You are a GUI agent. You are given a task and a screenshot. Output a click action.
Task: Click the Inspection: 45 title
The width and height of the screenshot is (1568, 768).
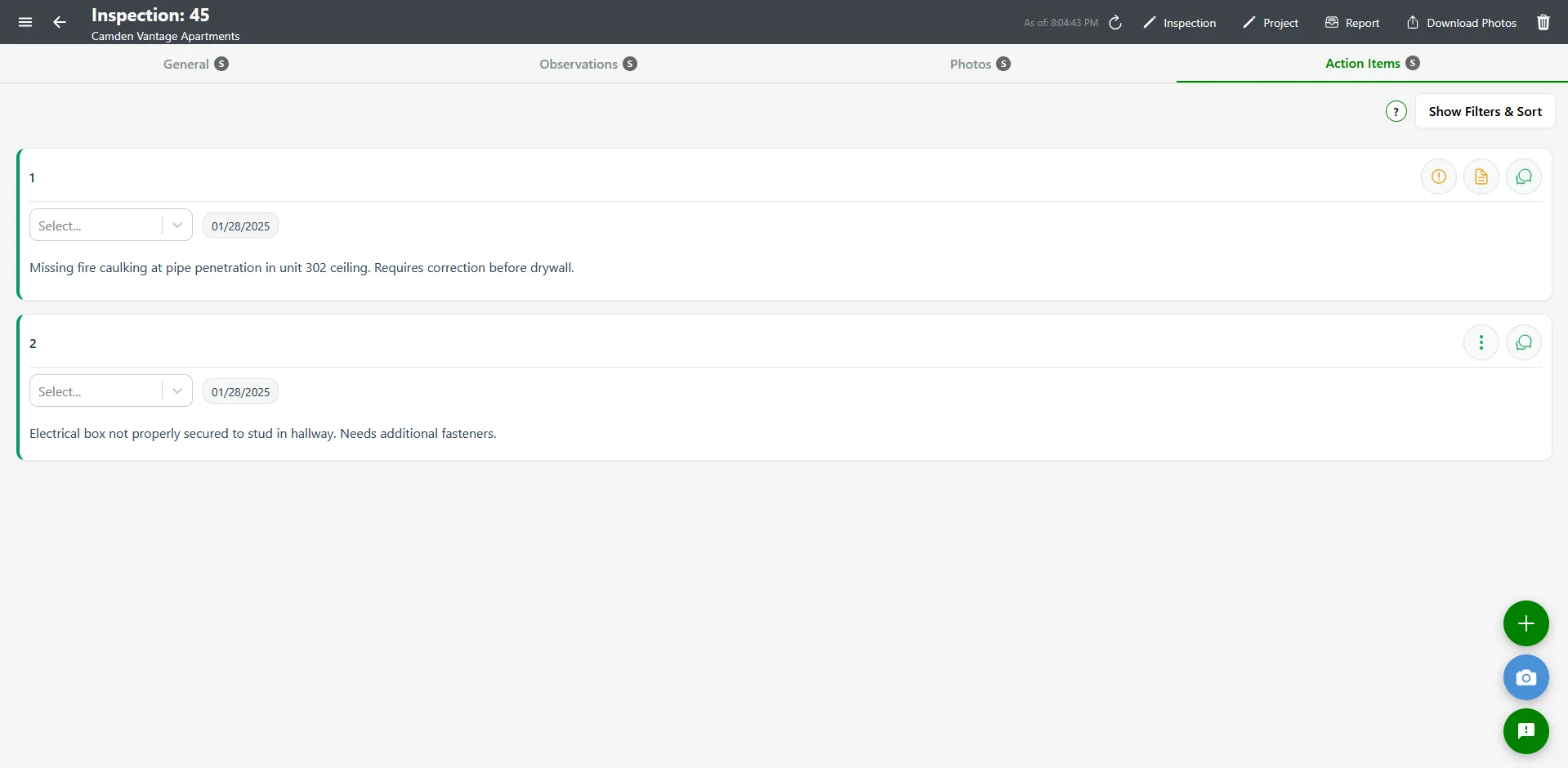150,15
